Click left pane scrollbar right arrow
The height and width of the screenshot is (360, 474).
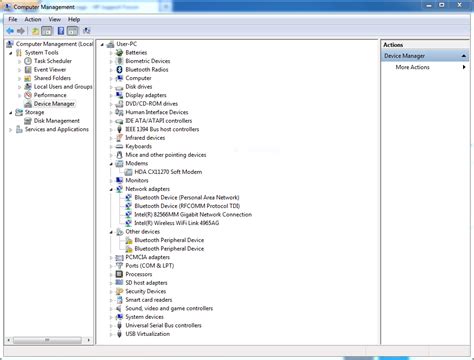[88, 340]
